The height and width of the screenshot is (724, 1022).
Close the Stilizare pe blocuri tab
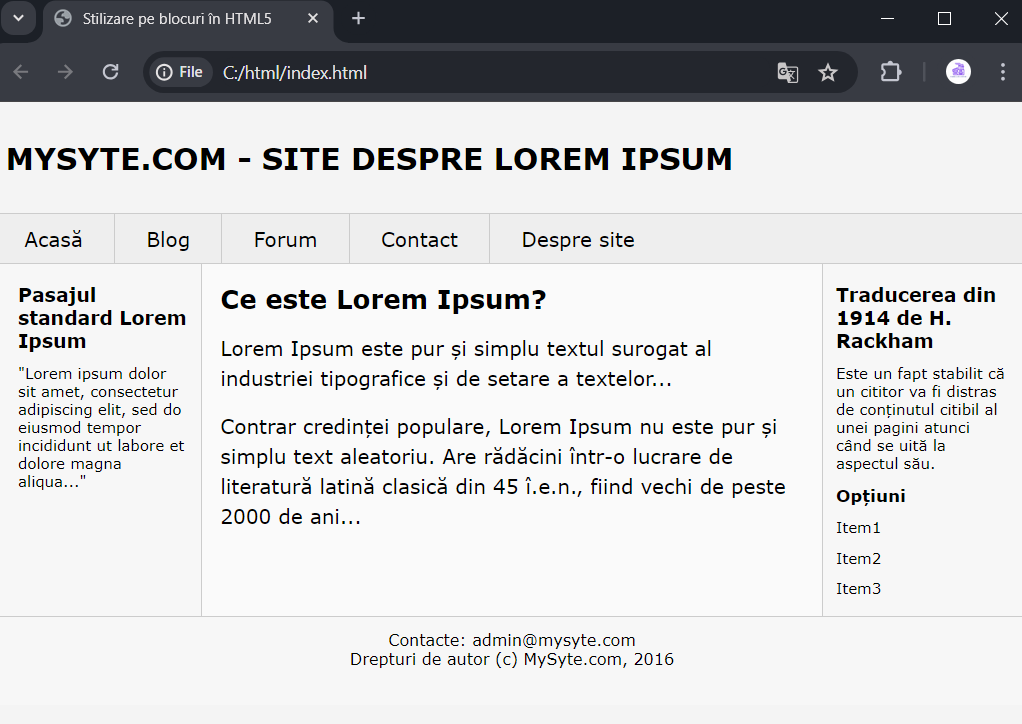point(313,18)
